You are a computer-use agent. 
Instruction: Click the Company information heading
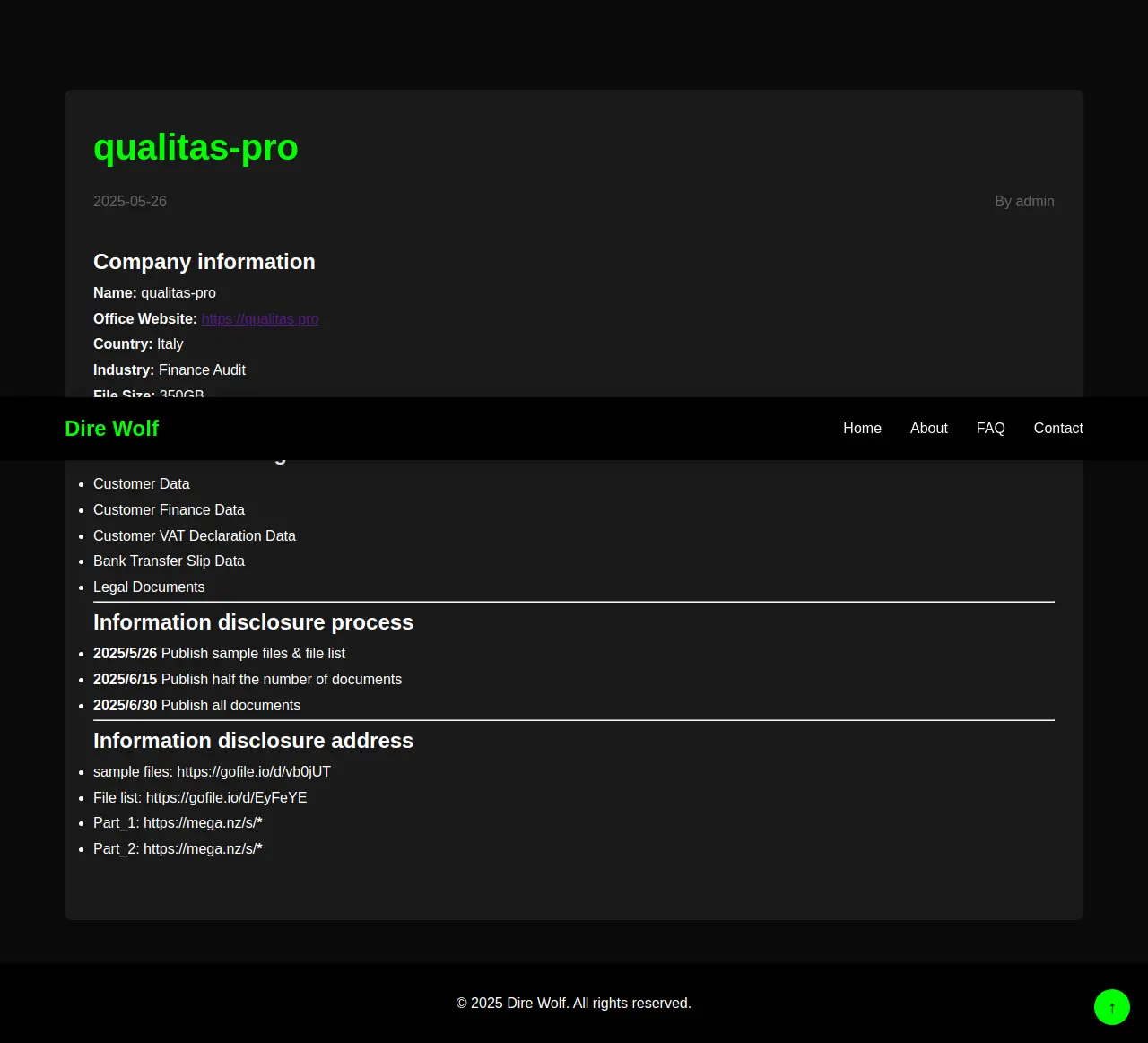(204, 262)
